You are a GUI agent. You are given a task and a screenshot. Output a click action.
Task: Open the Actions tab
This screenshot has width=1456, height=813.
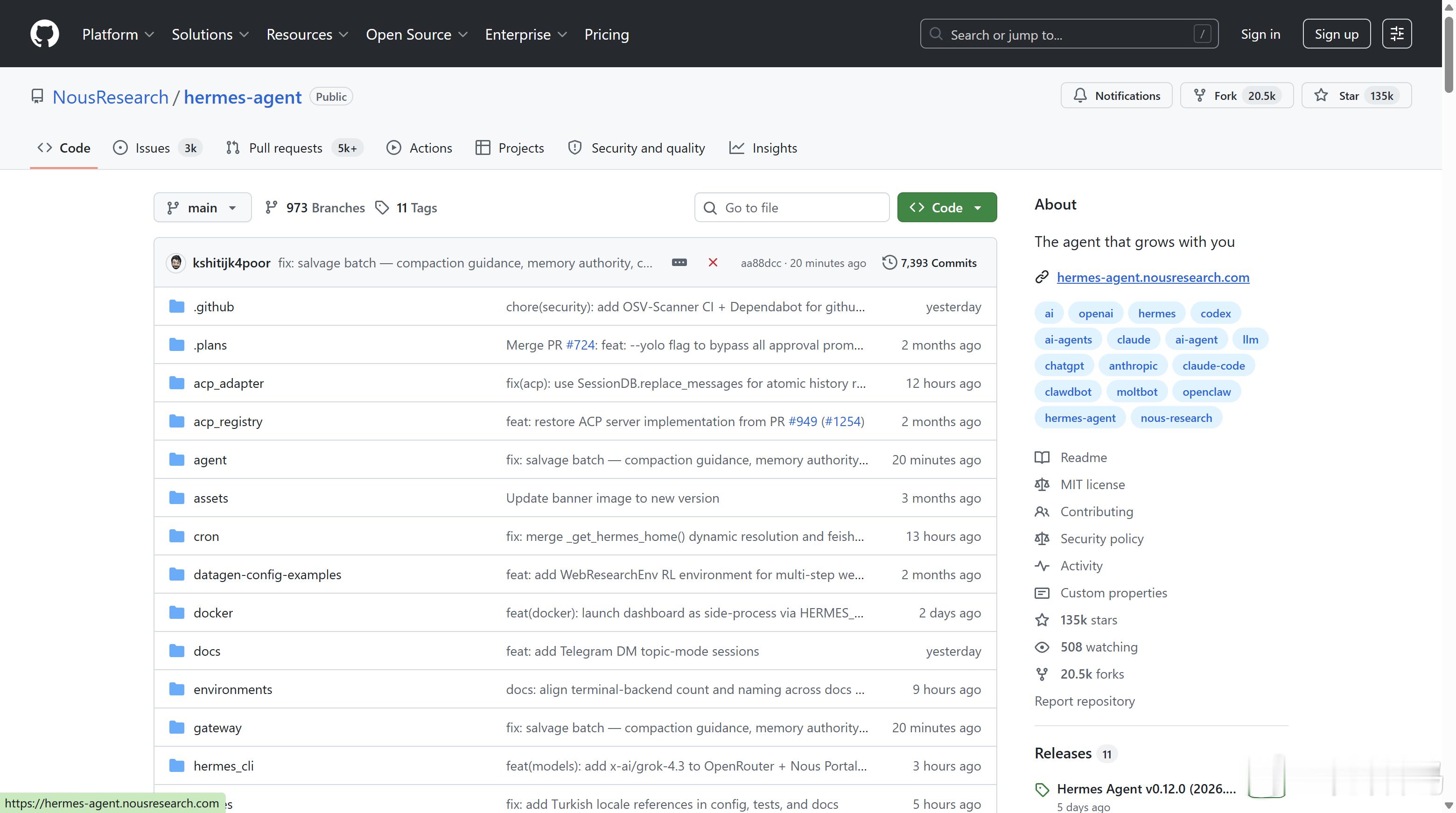coord(420,148)
